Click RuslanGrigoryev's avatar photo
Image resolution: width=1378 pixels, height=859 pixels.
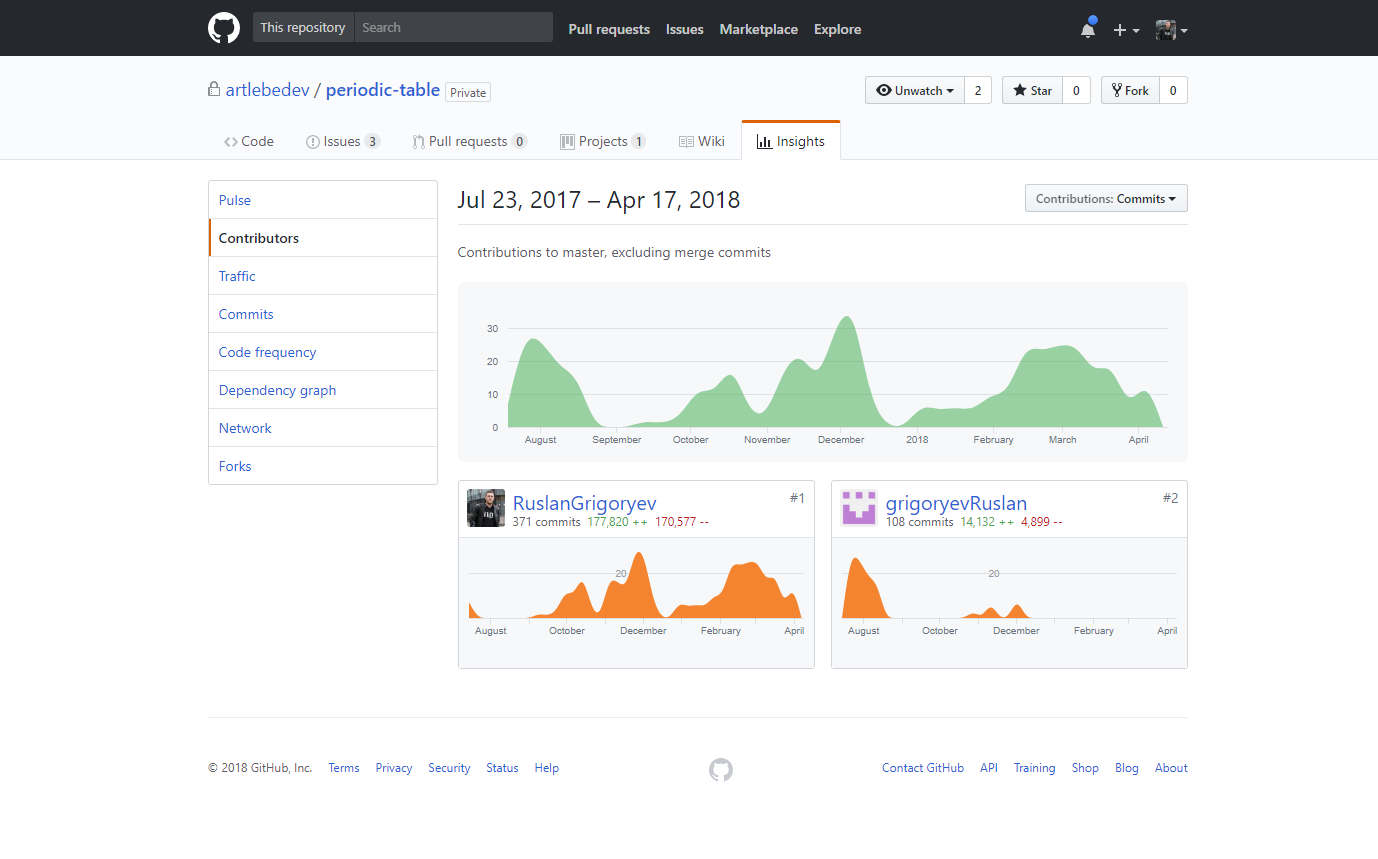tap(486, 508)
